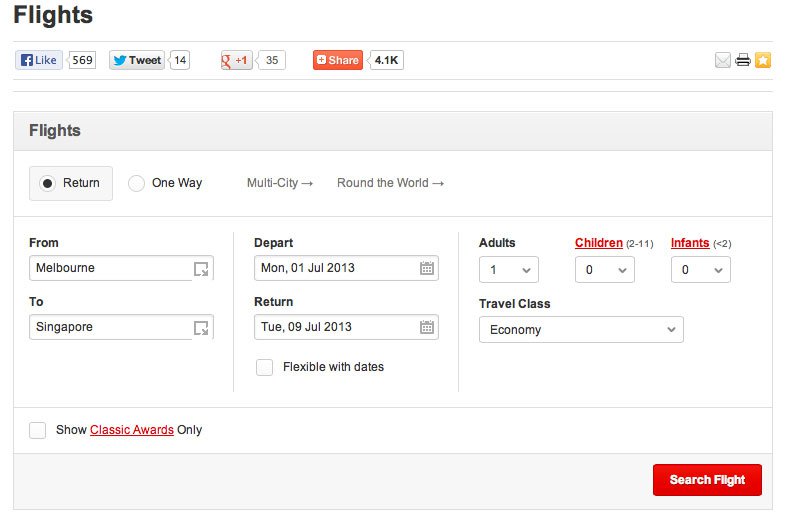This screenshot has height=520, width=785.
Task: Click the email icon at top right
Action: 723,60
